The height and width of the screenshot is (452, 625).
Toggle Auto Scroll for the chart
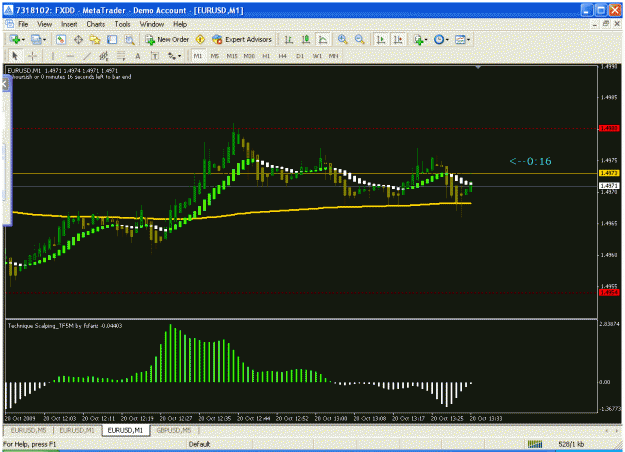(x=381, y=39)
